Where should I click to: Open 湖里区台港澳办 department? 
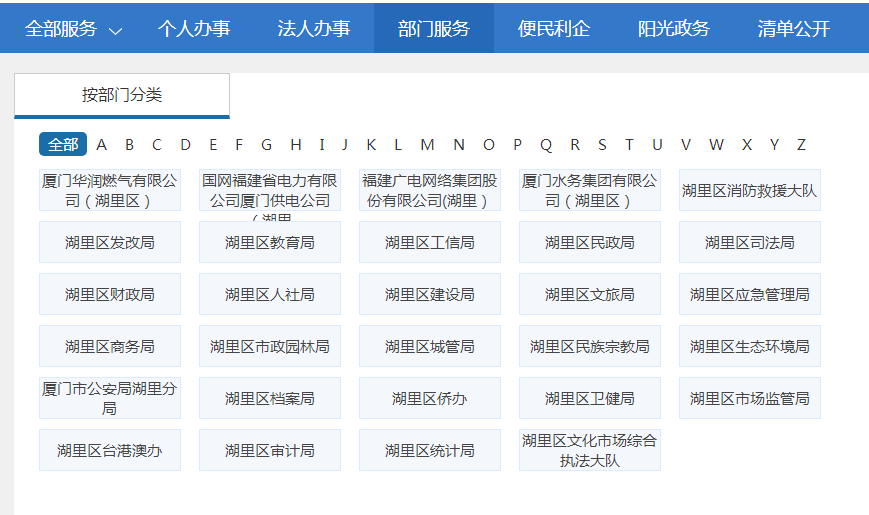[x=109, y=450]
